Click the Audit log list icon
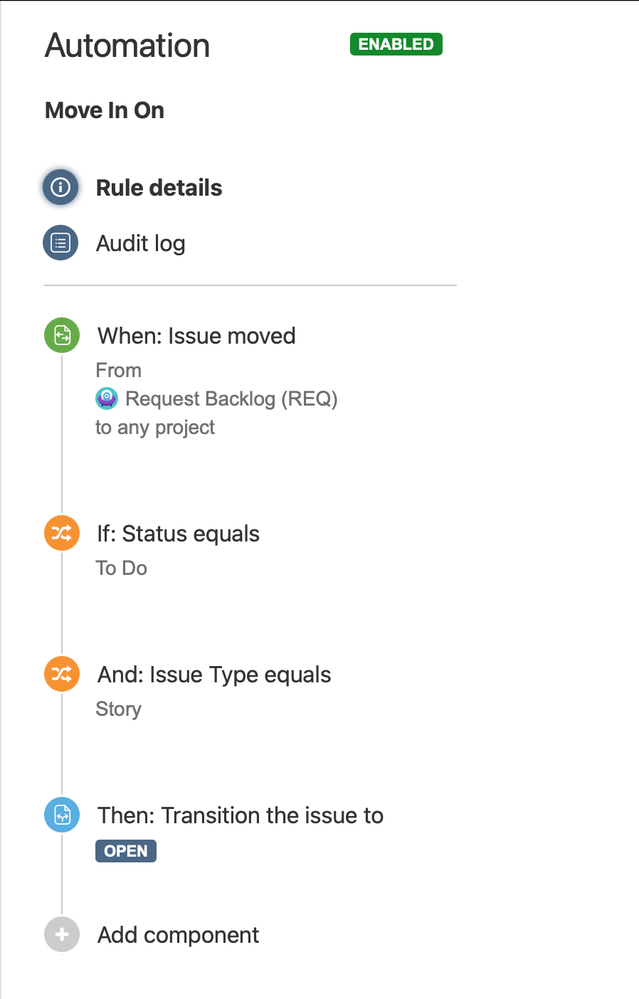 tap(61, 243)
